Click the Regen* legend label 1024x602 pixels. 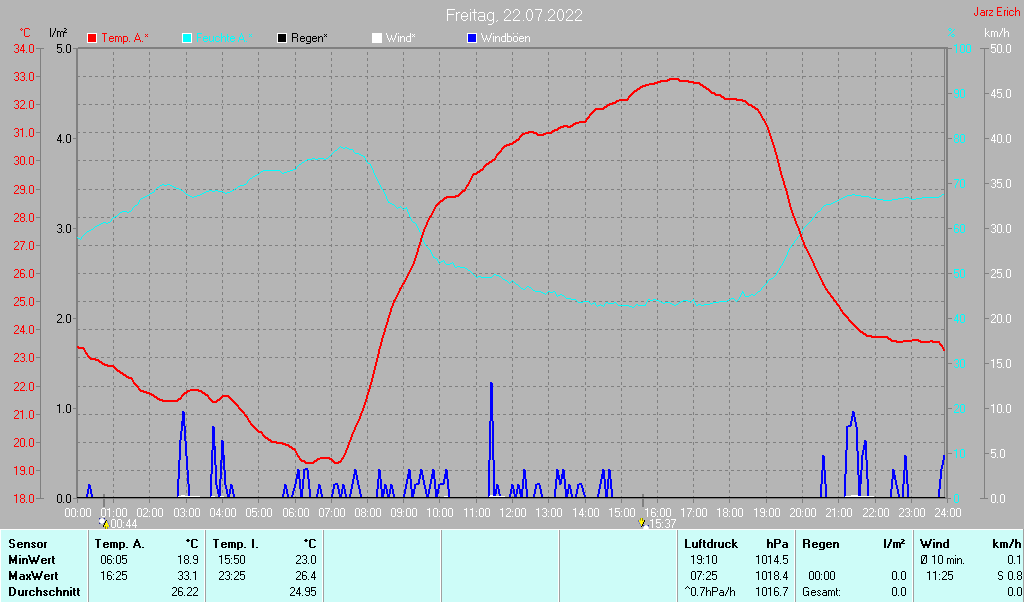point(310,38)
